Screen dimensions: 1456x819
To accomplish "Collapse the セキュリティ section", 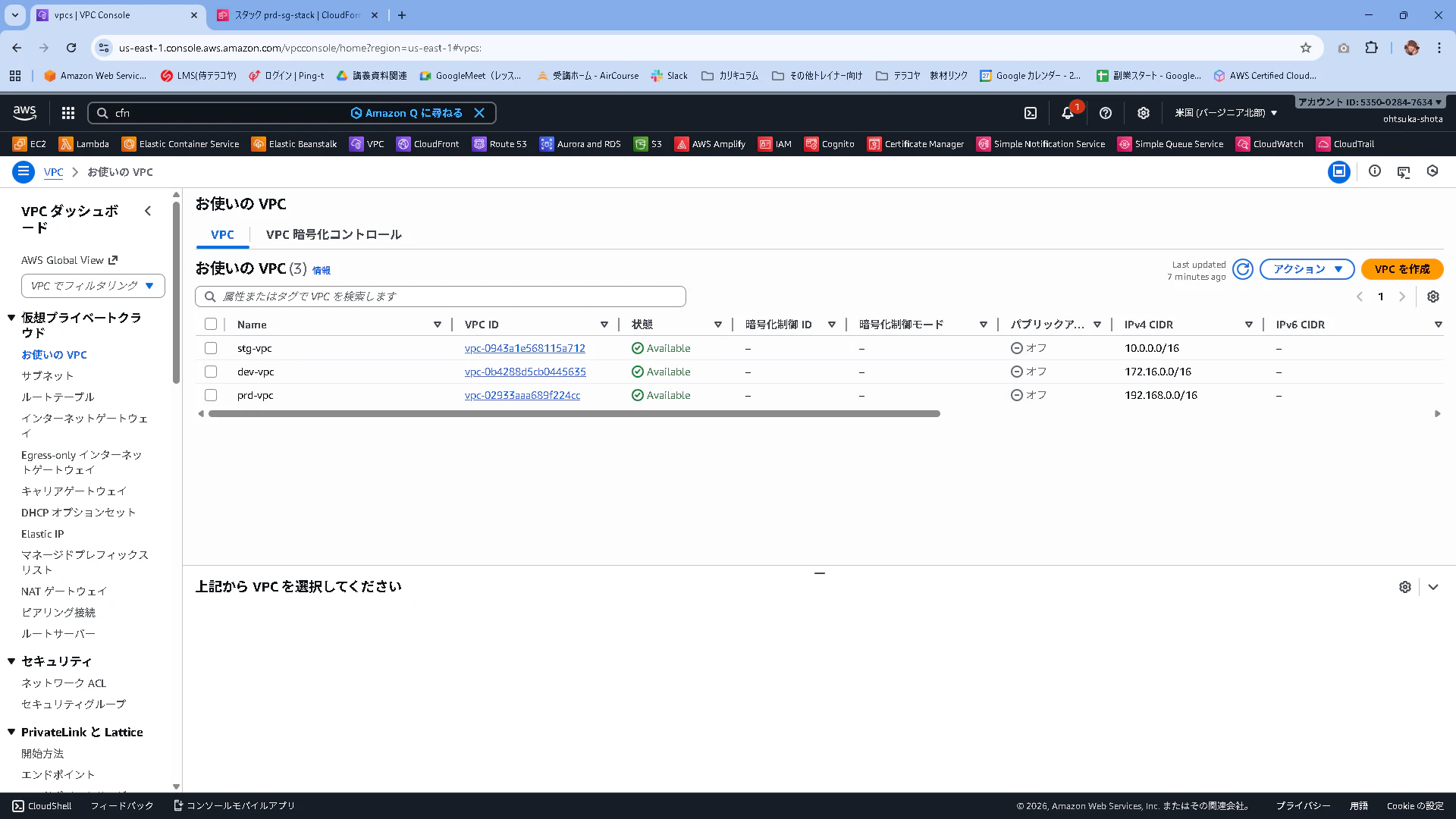I will pyautogui.click(x=11, y=661).
